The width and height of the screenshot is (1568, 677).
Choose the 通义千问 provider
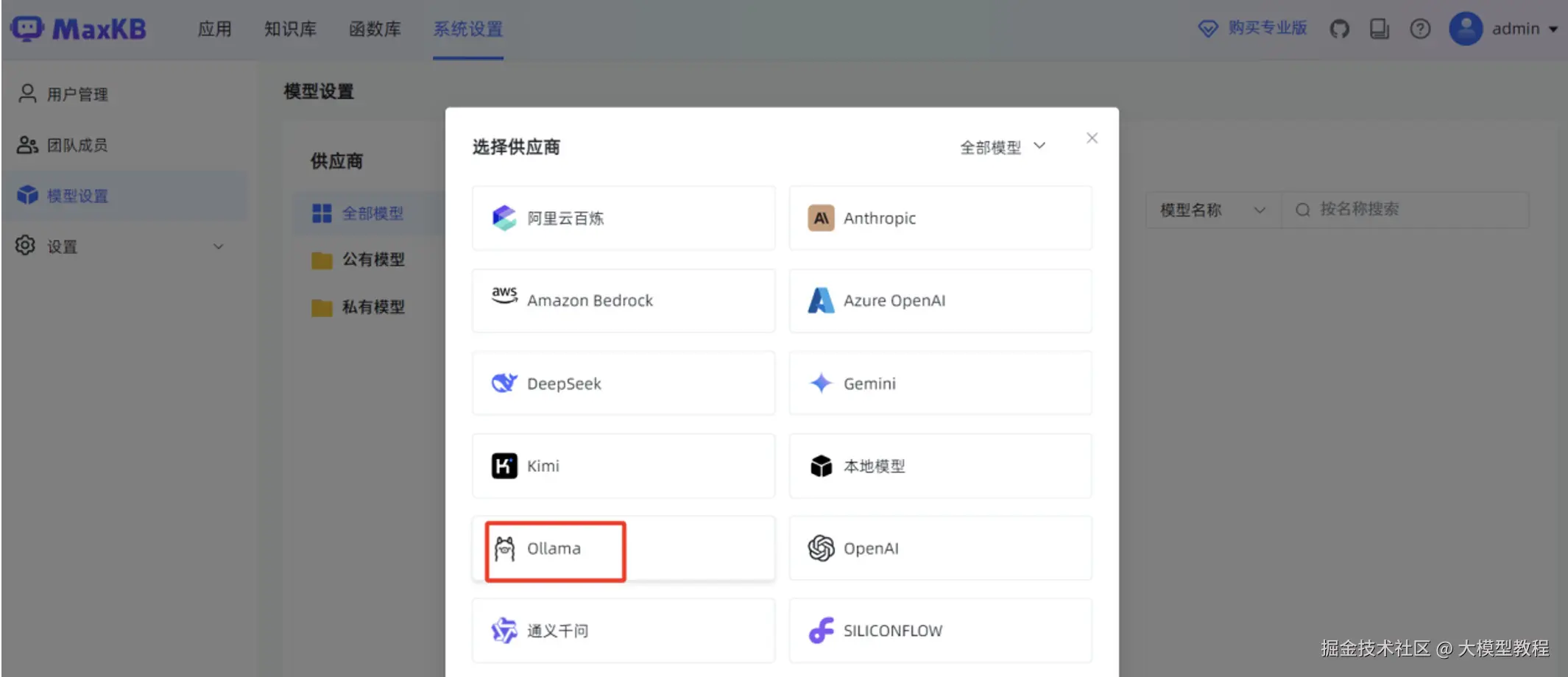click(x=624, y=631)
